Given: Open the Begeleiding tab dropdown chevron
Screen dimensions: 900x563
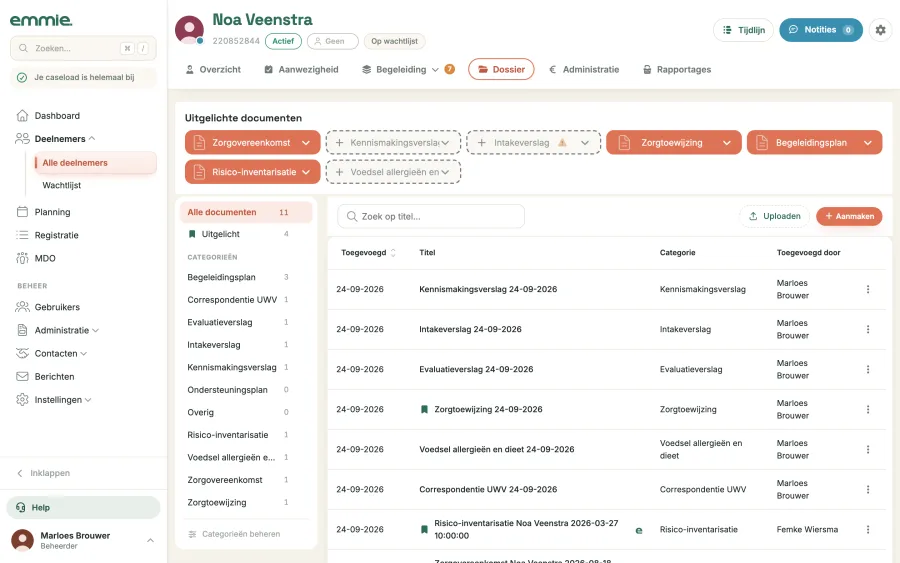Looking at the screenshot, I should 435,69.
